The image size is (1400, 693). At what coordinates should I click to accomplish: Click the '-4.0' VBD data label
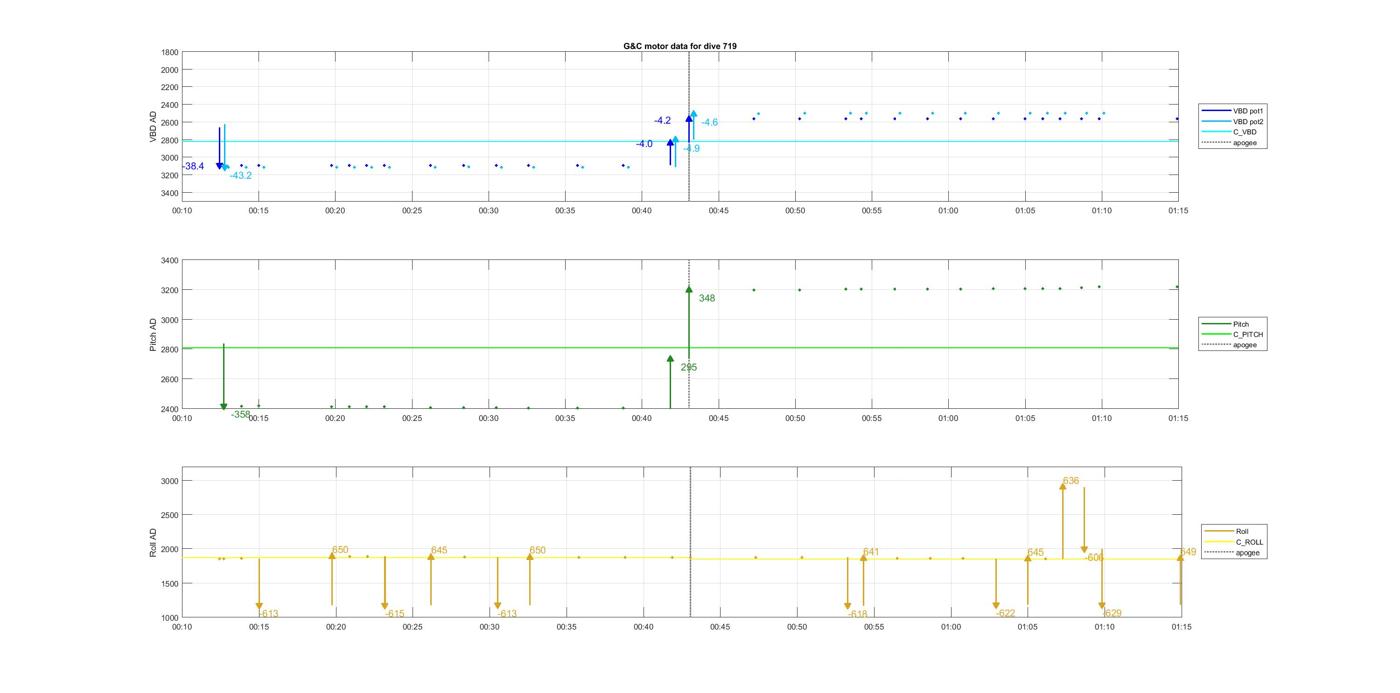[x=644, y=144]
